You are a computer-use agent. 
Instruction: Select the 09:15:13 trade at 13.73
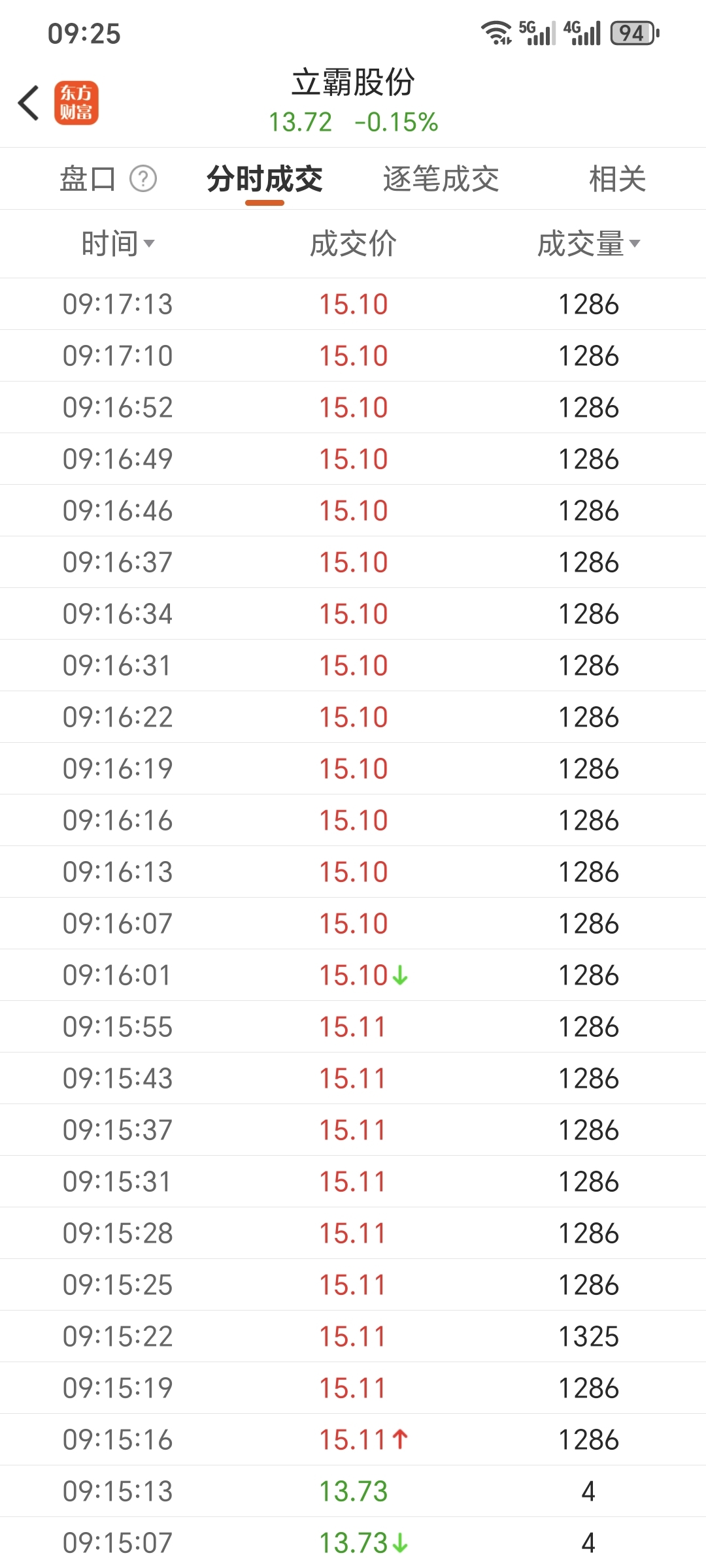pos(353,1491)
